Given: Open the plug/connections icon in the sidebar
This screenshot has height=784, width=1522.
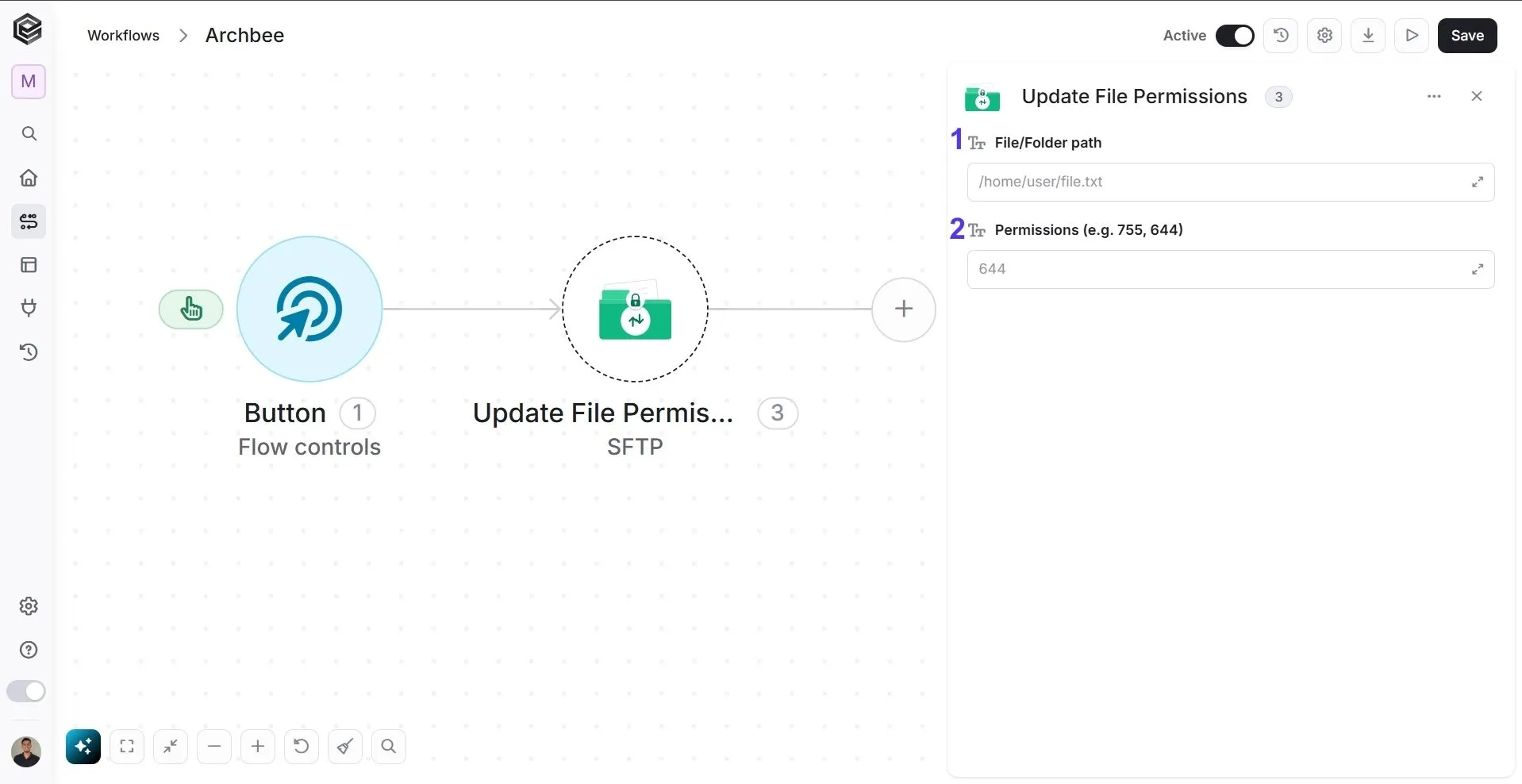Looking at the screenshot, I should [29, 308].
